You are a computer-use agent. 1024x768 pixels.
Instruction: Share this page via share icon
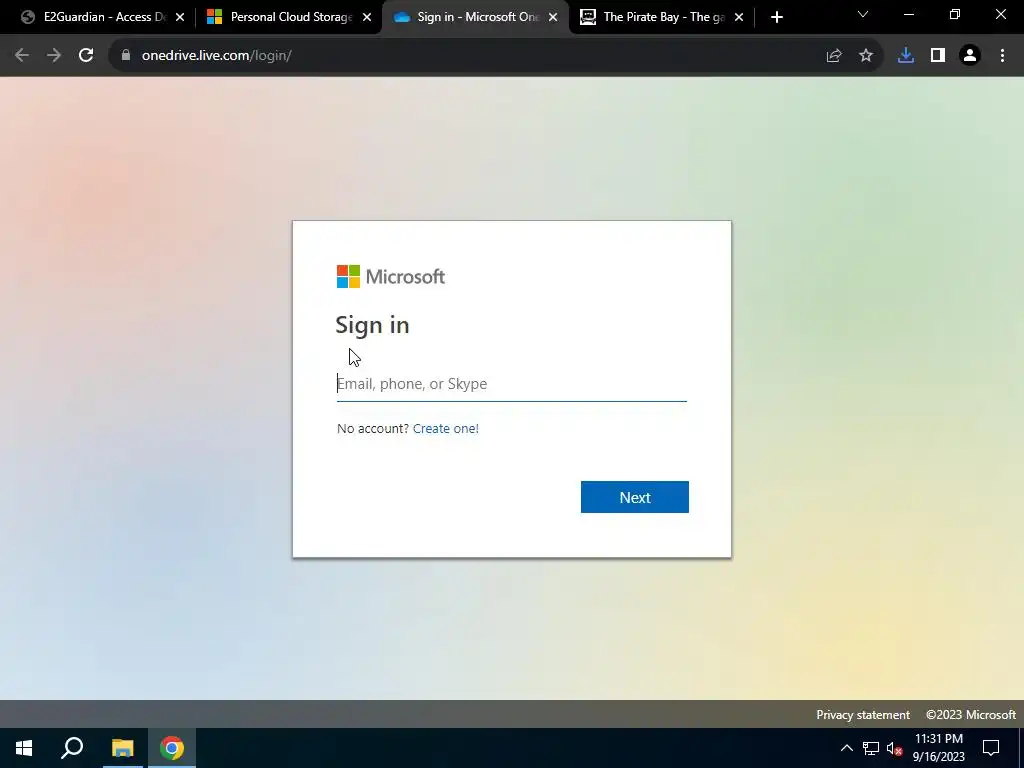click(834, 56)
